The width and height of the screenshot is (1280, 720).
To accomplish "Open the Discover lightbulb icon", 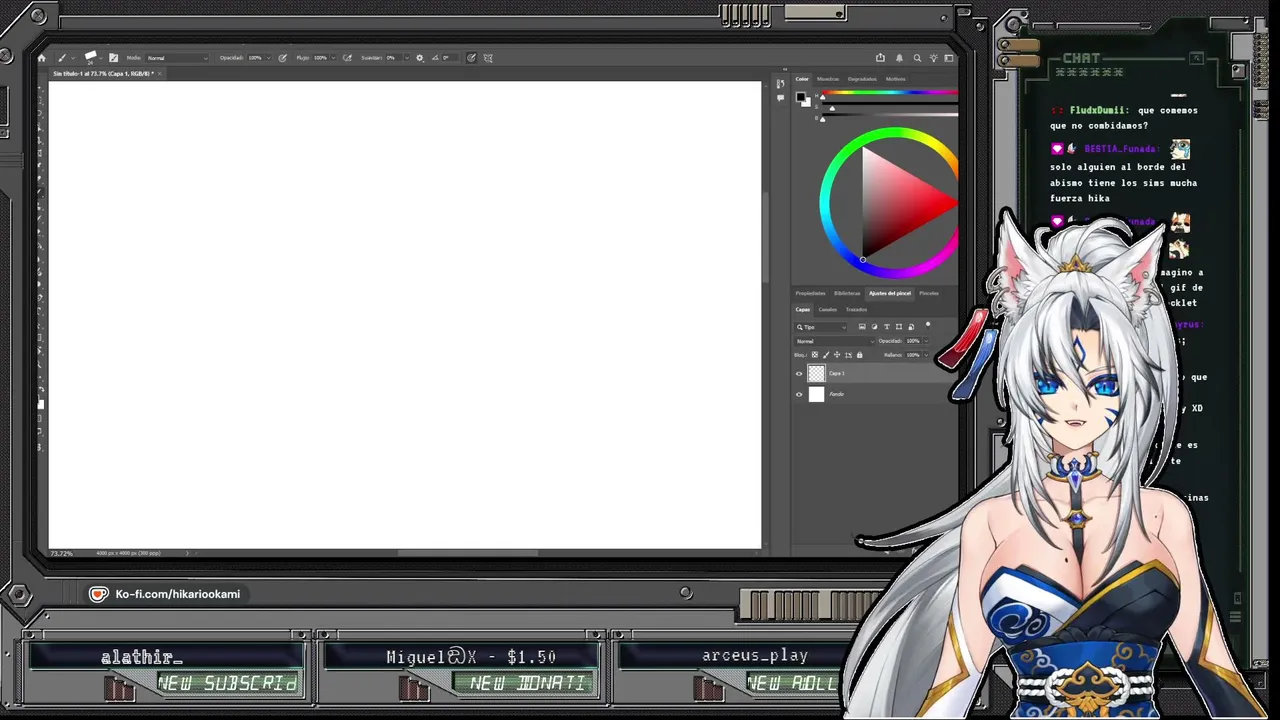I will click(x=932, y=58).
